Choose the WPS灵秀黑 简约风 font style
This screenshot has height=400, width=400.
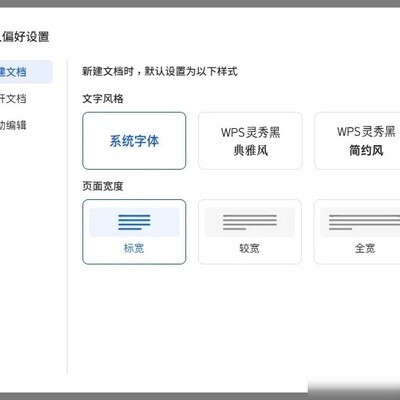[357, 141]
